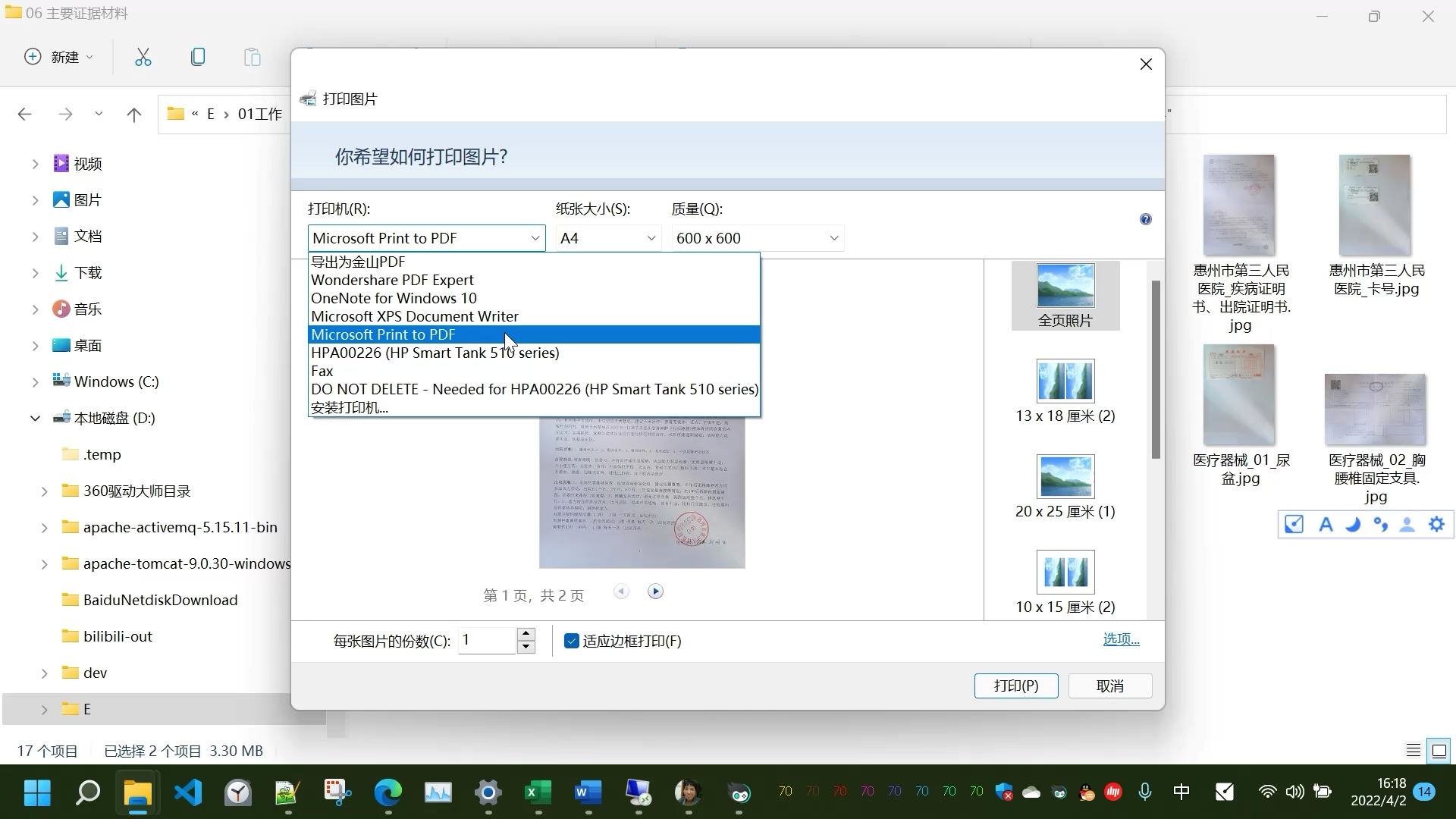Click the previous preview page arrow
Image resolution: width=1456 pixels, height=819 pixels.
click(x=621, y=591)
